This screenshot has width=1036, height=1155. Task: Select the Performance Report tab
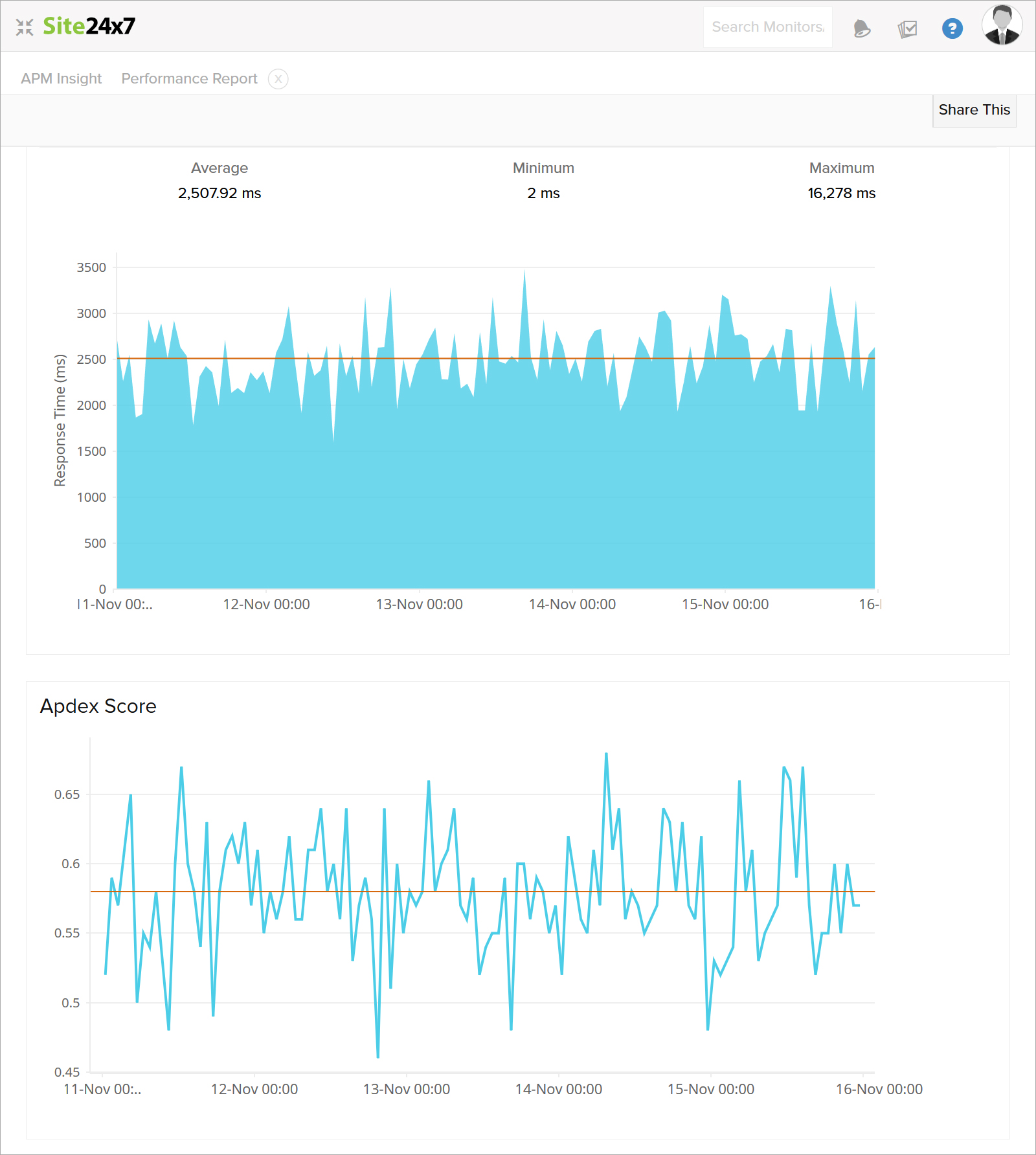point(189,78)
